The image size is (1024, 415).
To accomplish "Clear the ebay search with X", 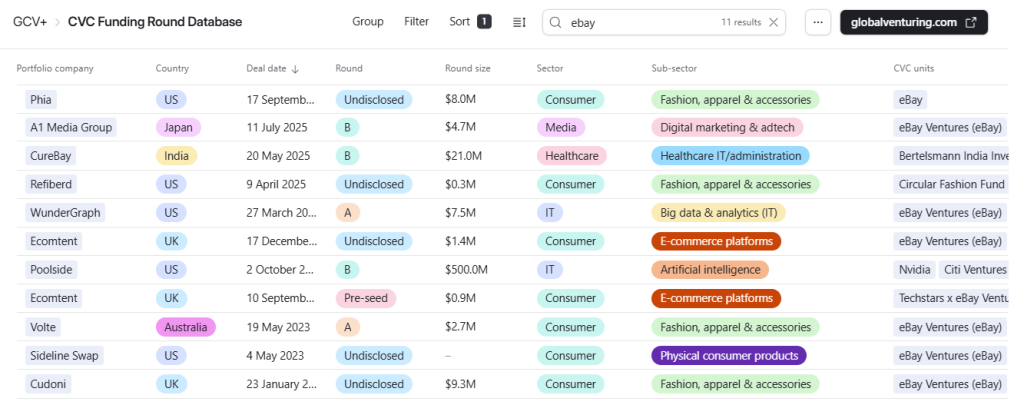I will click(773, 22).
